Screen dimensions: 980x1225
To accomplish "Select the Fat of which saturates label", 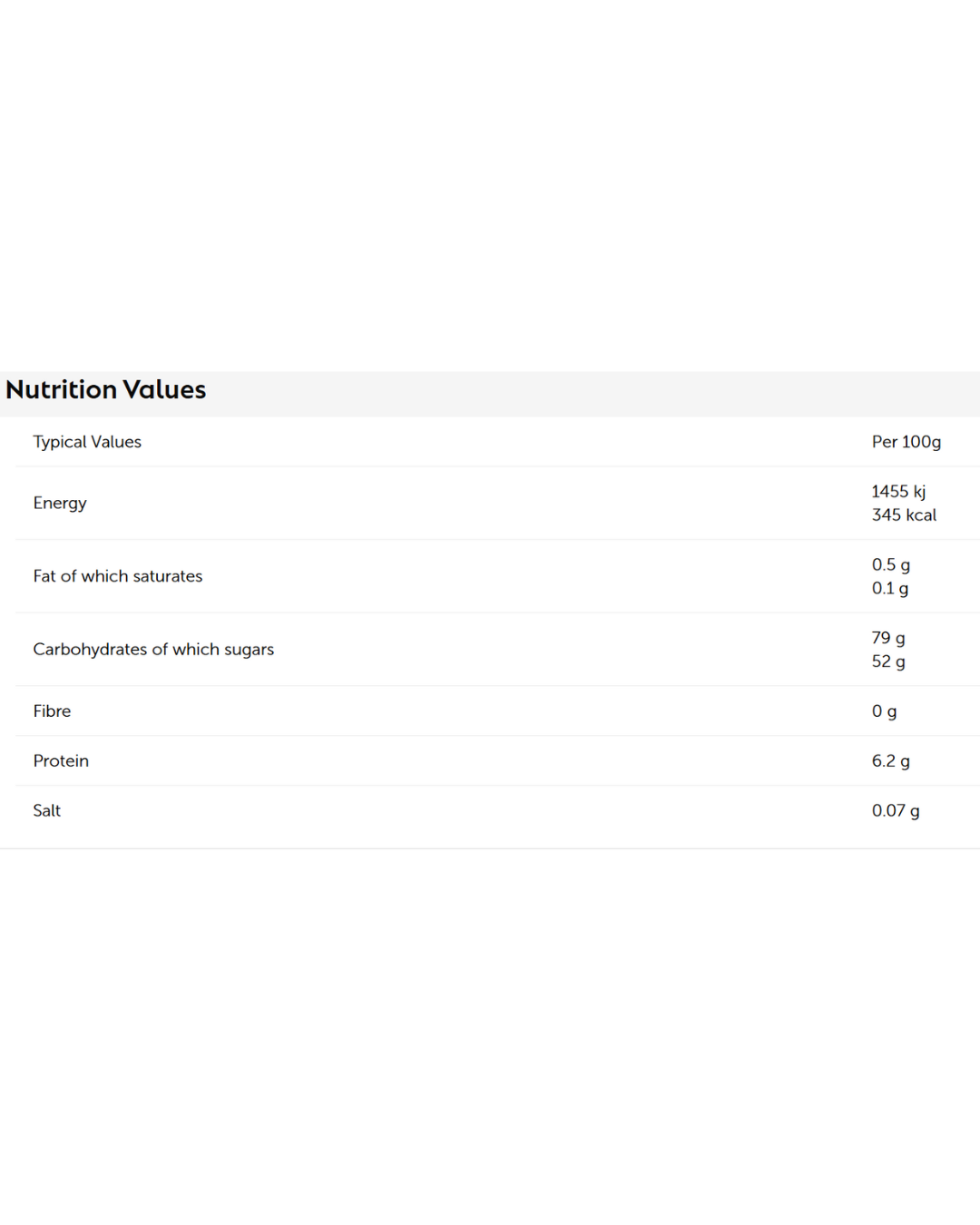I will tap(118, 576).
